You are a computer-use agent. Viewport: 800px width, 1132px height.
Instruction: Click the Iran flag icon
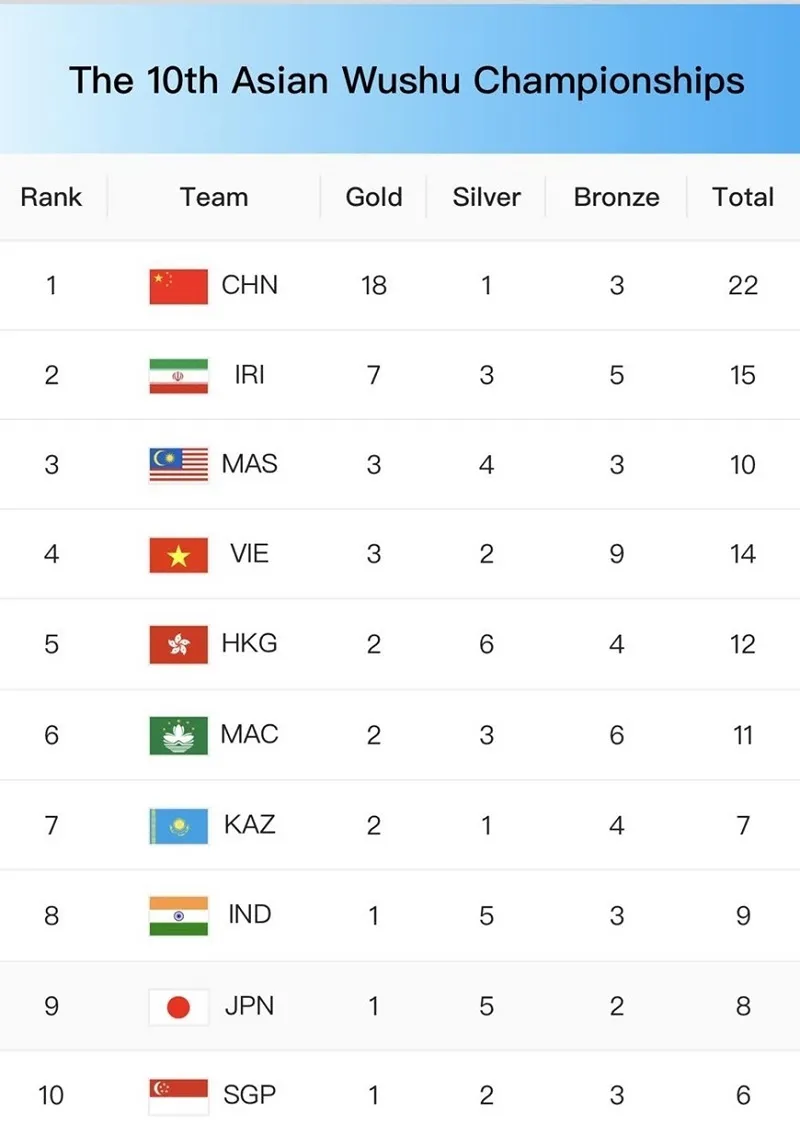coord(178,376)
